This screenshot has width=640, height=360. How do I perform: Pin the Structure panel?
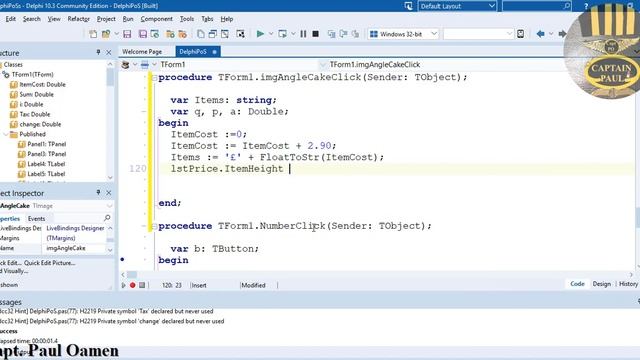point(98,52)
